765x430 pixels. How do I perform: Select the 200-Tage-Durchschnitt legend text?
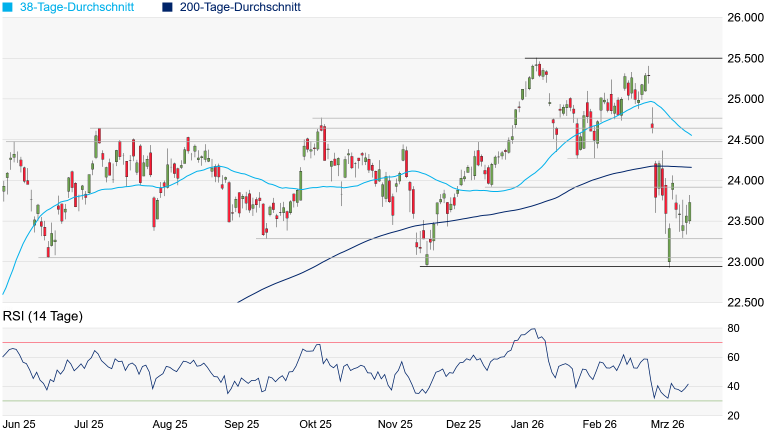[243, 7]
